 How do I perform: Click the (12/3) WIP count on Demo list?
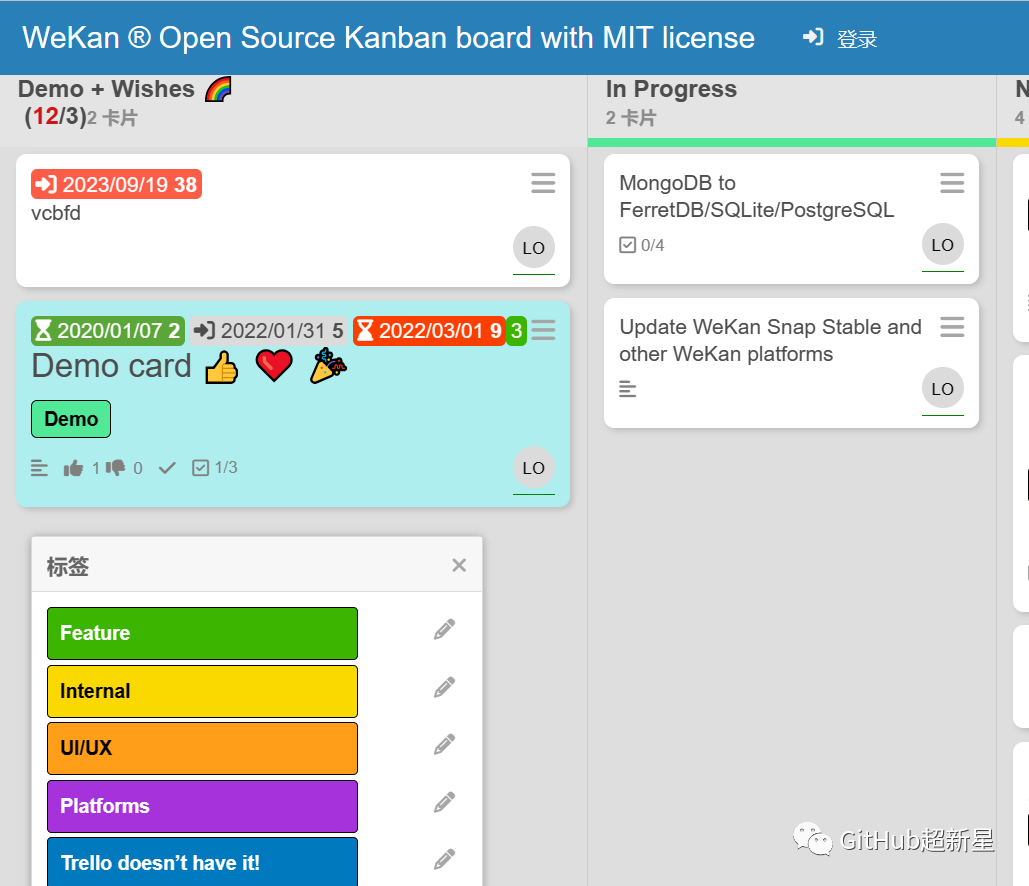(x=56, y=116)
